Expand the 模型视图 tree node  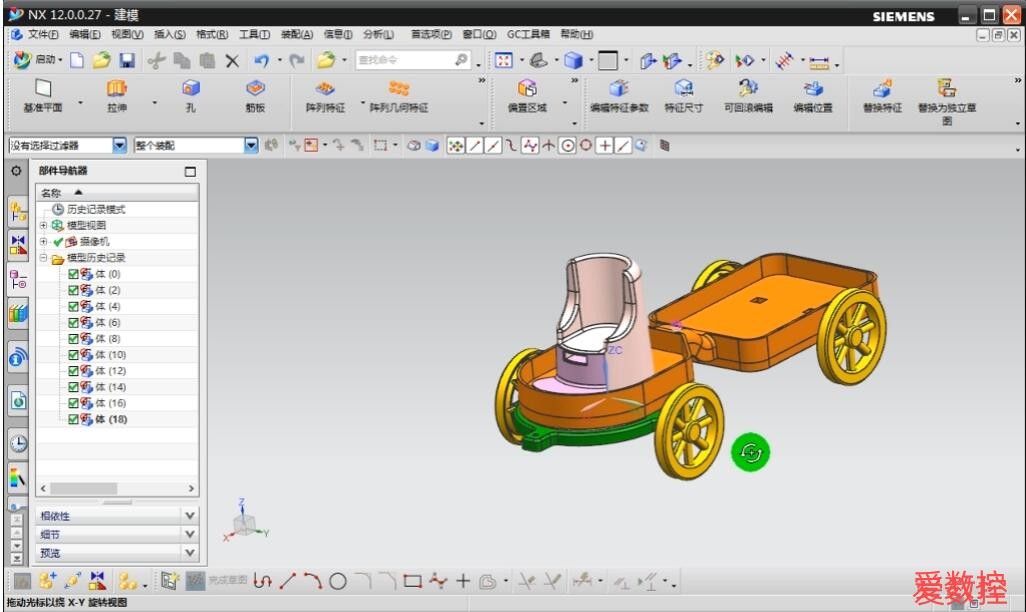coord(44,226)
